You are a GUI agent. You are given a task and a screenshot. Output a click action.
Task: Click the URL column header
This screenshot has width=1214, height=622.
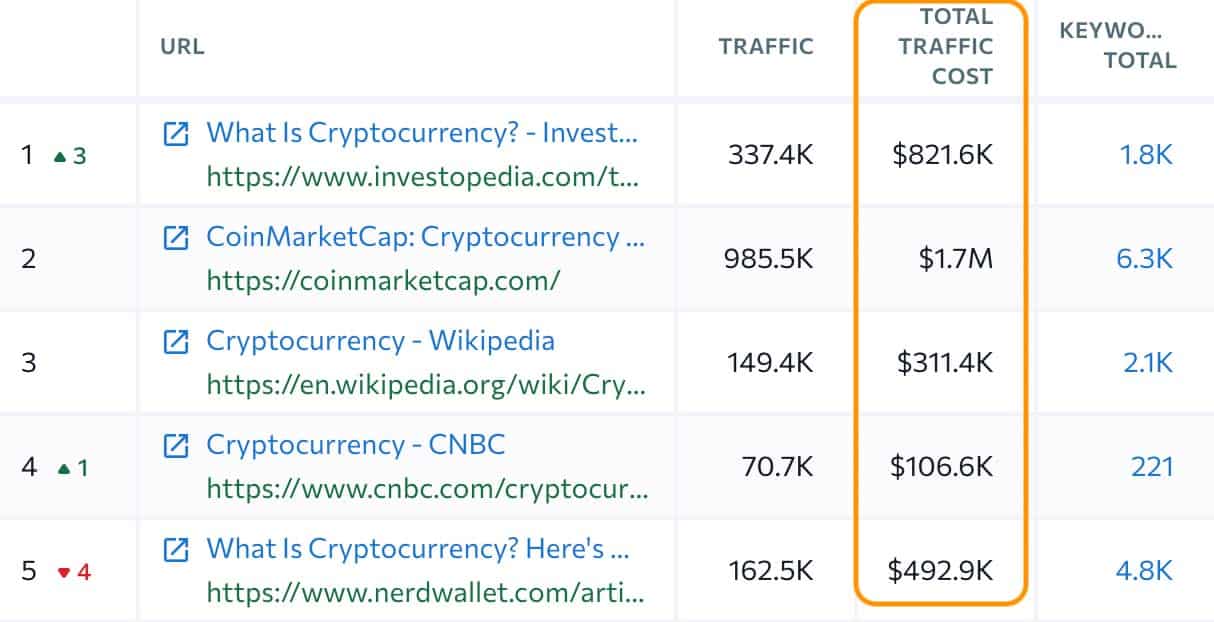[183, 46]
